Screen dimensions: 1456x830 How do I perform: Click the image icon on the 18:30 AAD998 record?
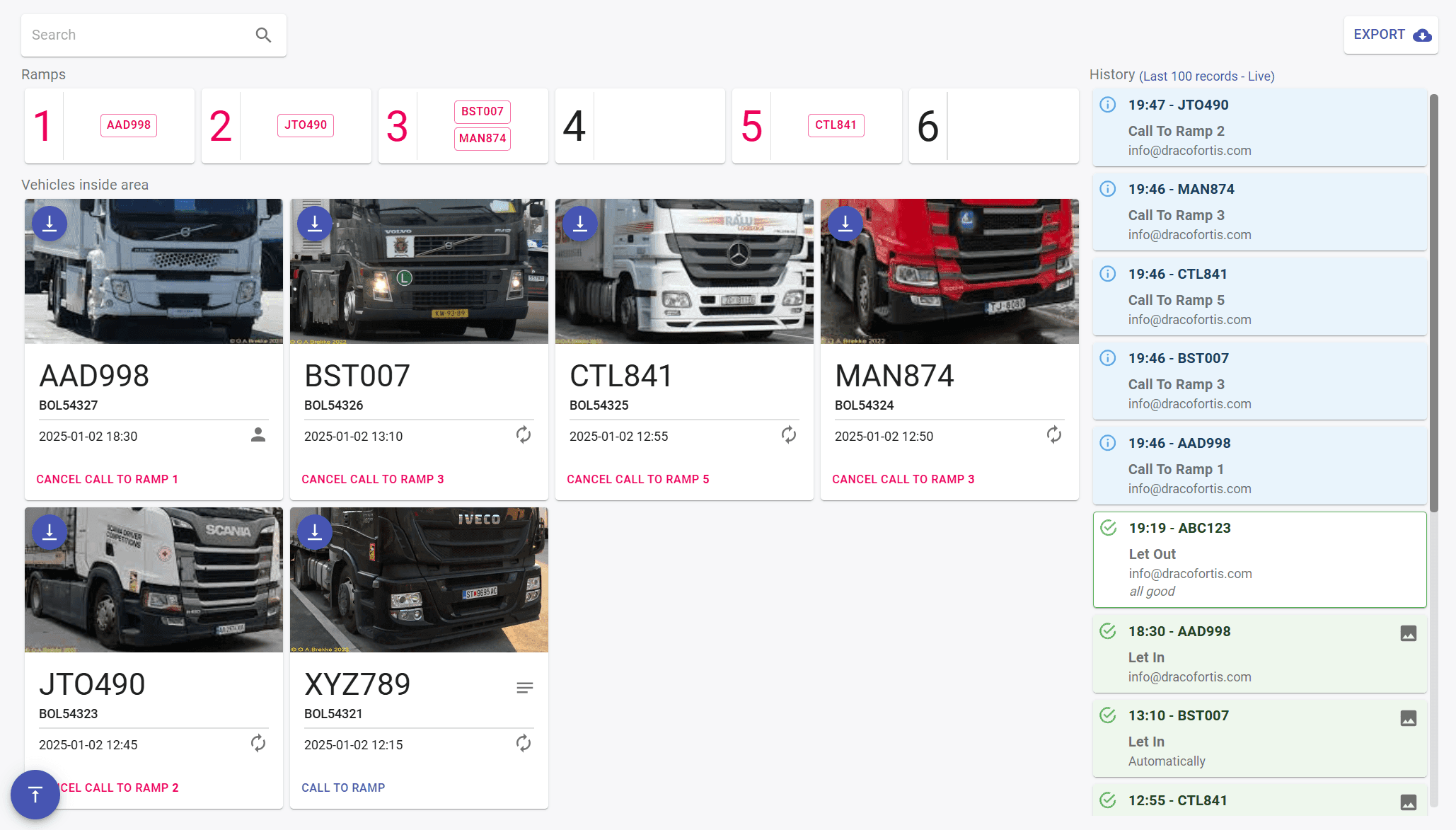(1408, 633)
